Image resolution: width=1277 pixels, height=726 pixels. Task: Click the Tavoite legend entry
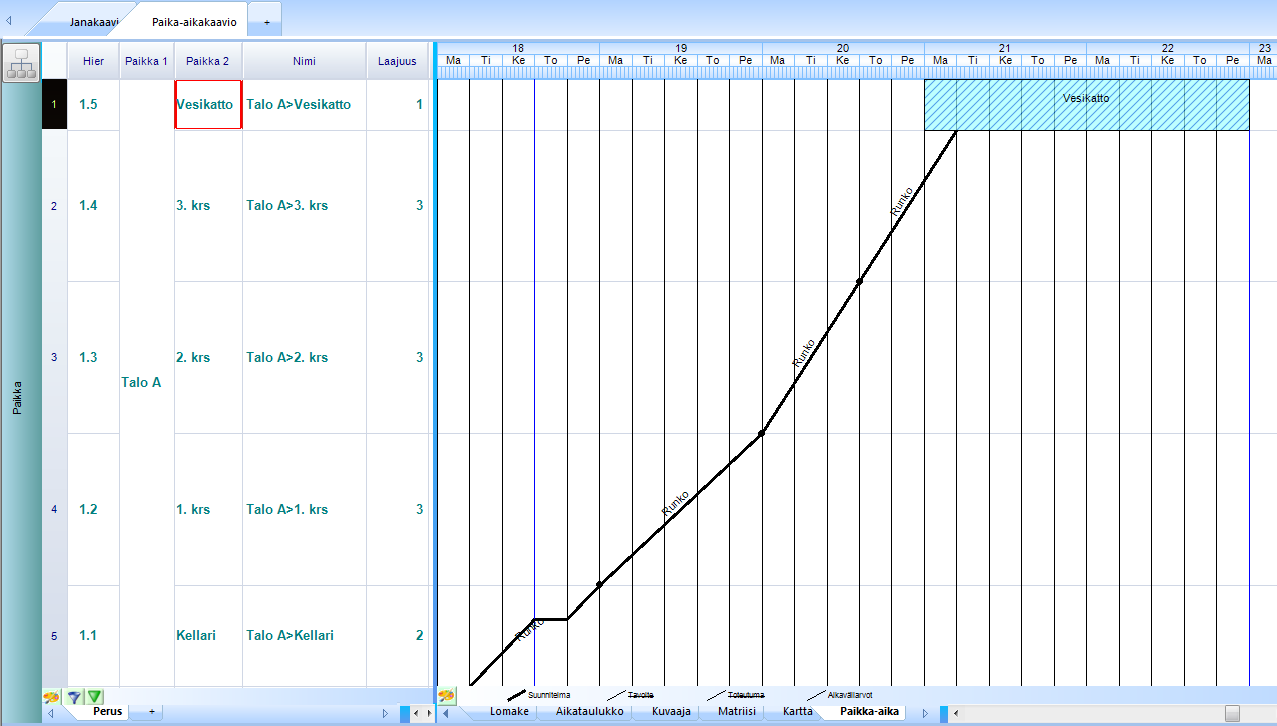click(x=630, y=694)
